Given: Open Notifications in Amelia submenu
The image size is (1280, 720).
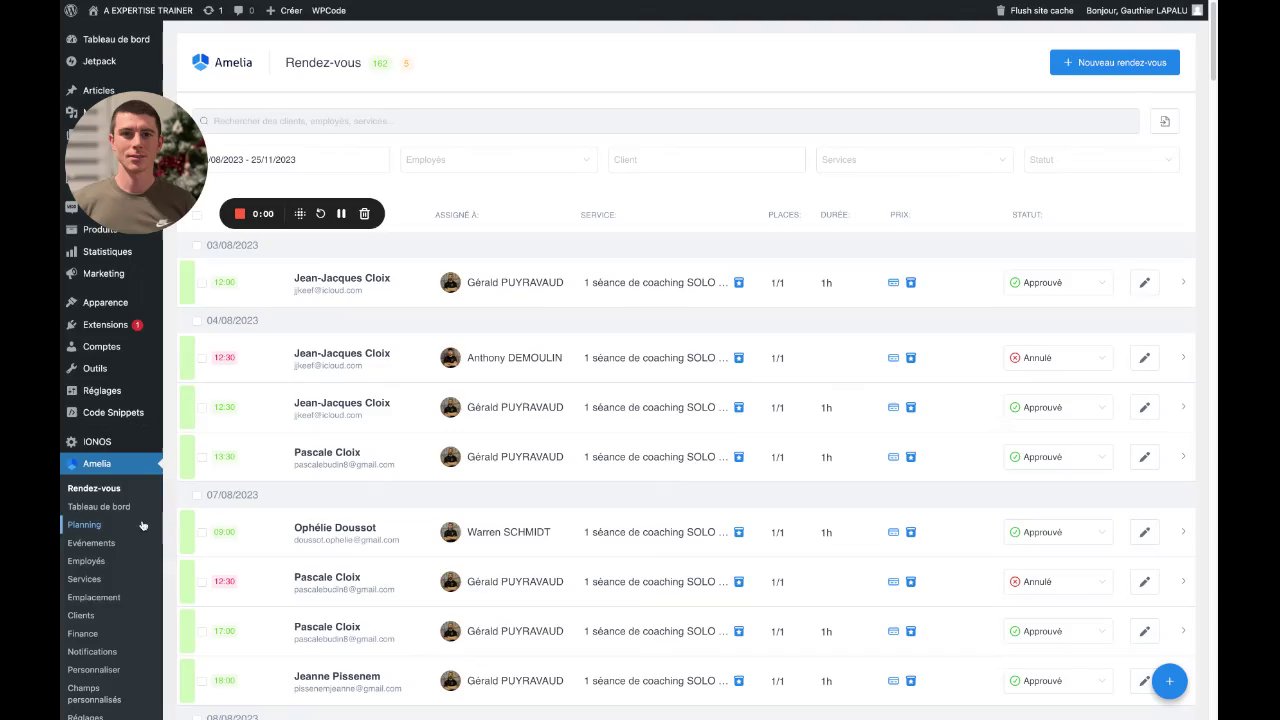Looking at the screenshot, I should point(92,652).
